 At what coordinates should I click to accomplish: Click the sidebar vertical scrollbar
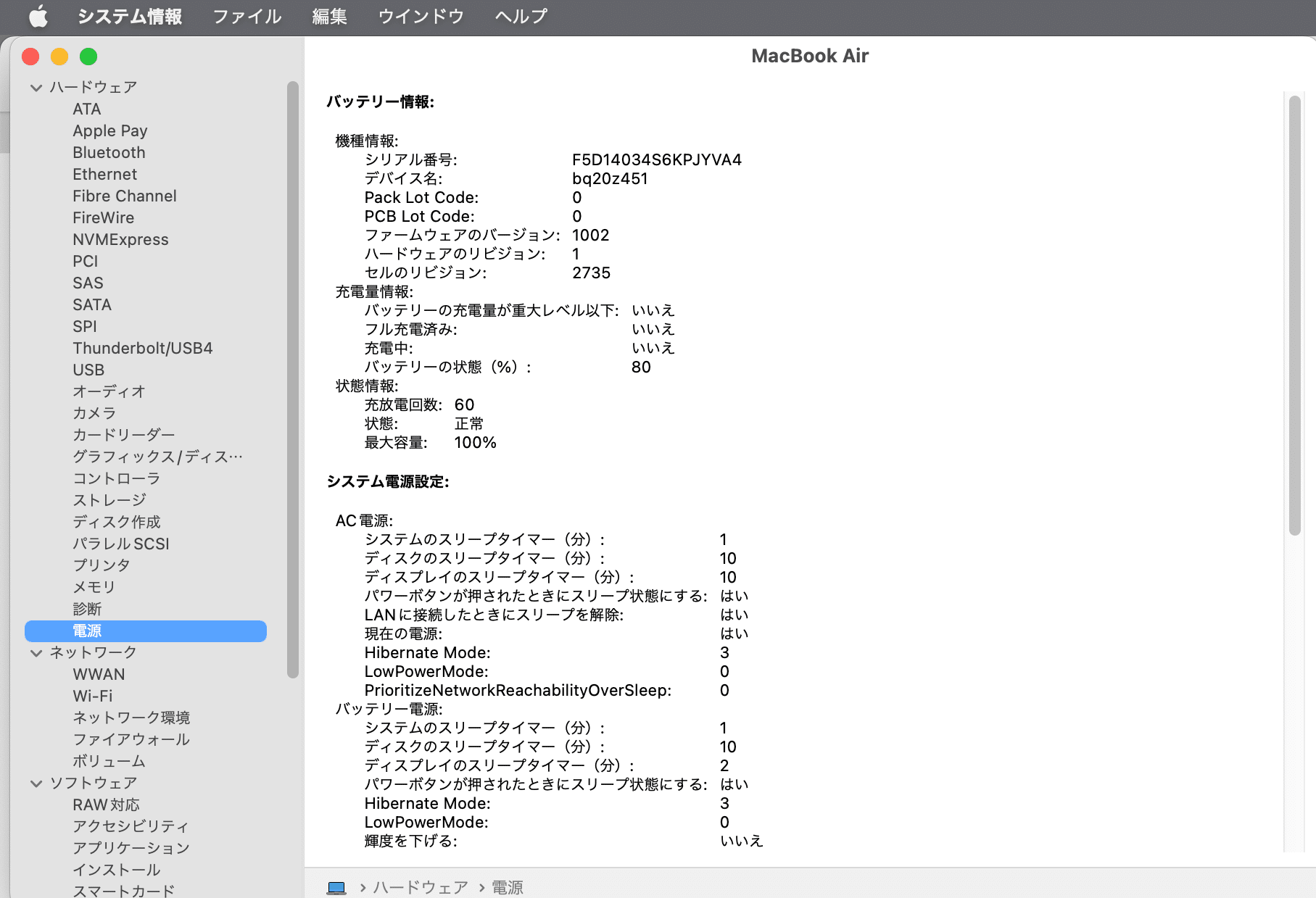[x=293, y=380]
